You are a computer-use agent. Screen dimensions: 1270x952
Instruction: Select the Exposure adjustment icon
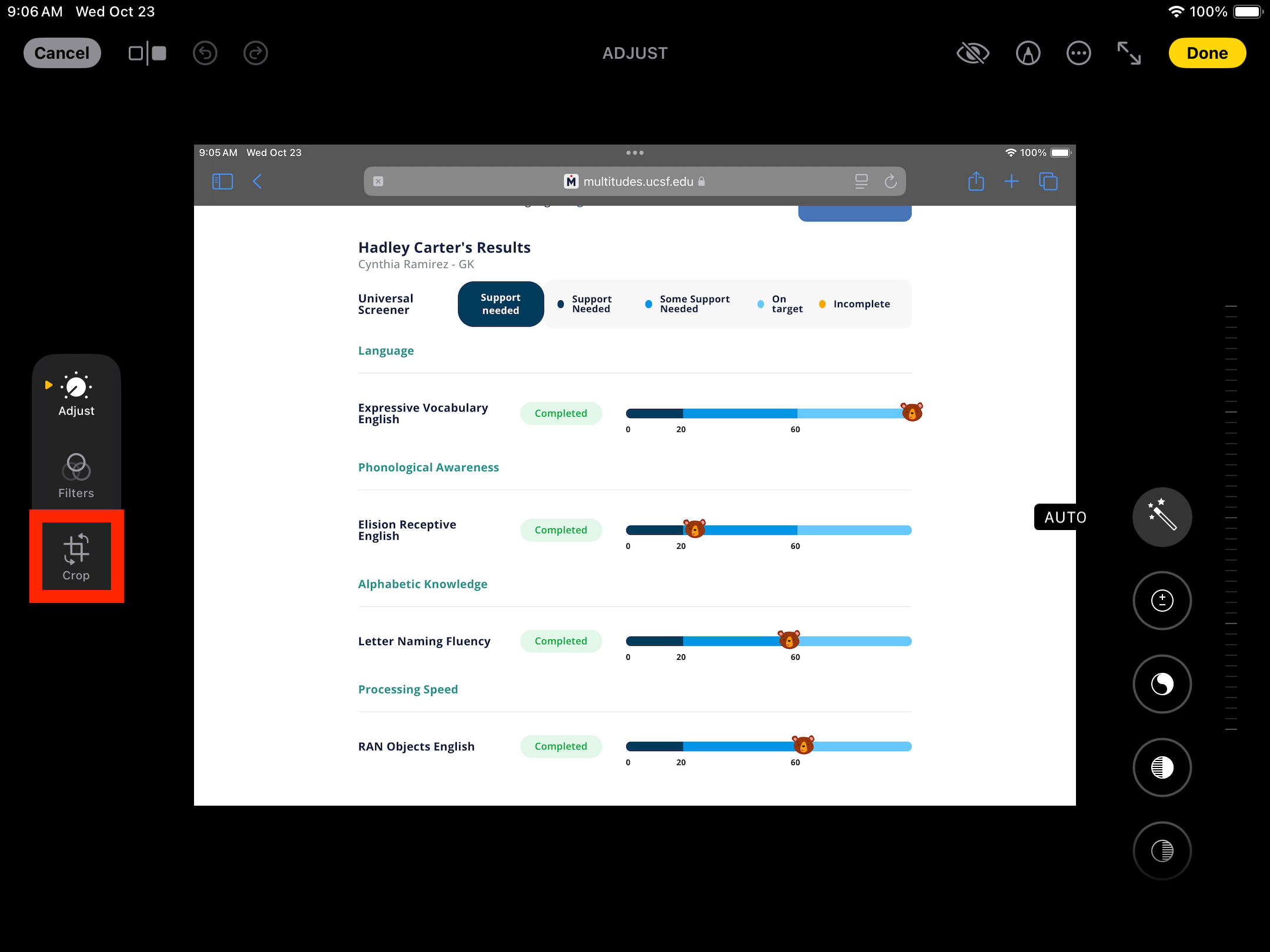[1162, 601]
